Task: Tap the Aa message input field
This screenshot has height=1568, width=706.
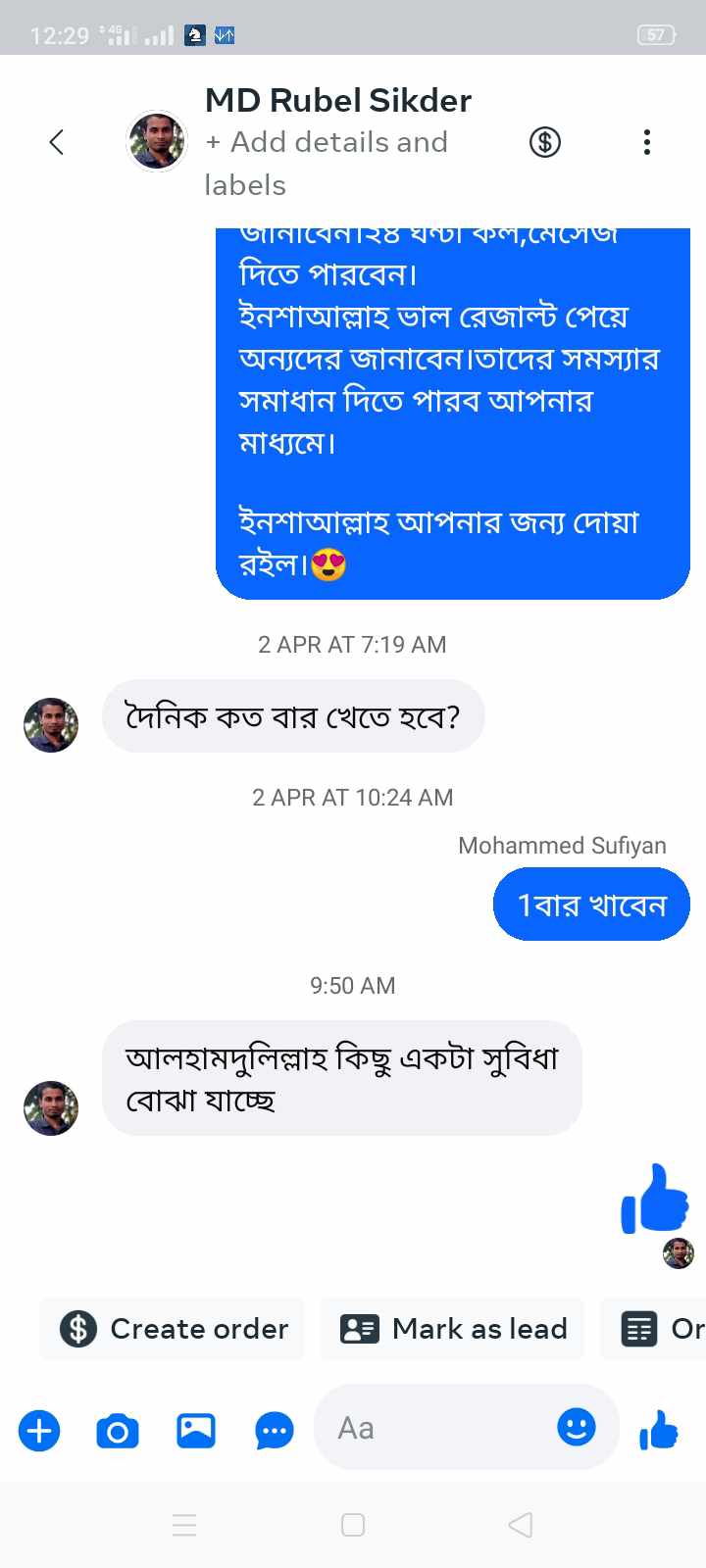Action: tap(441, 1428)
